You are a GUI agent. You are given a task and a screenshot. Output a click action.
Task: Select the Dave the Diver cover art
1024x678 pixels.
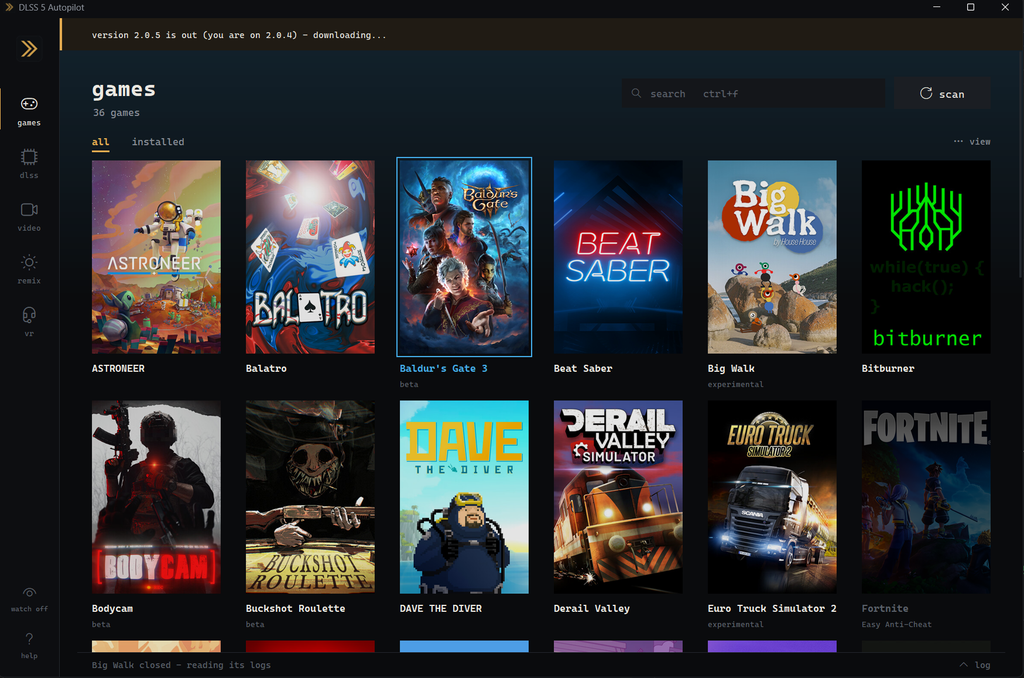coord(464,497)
